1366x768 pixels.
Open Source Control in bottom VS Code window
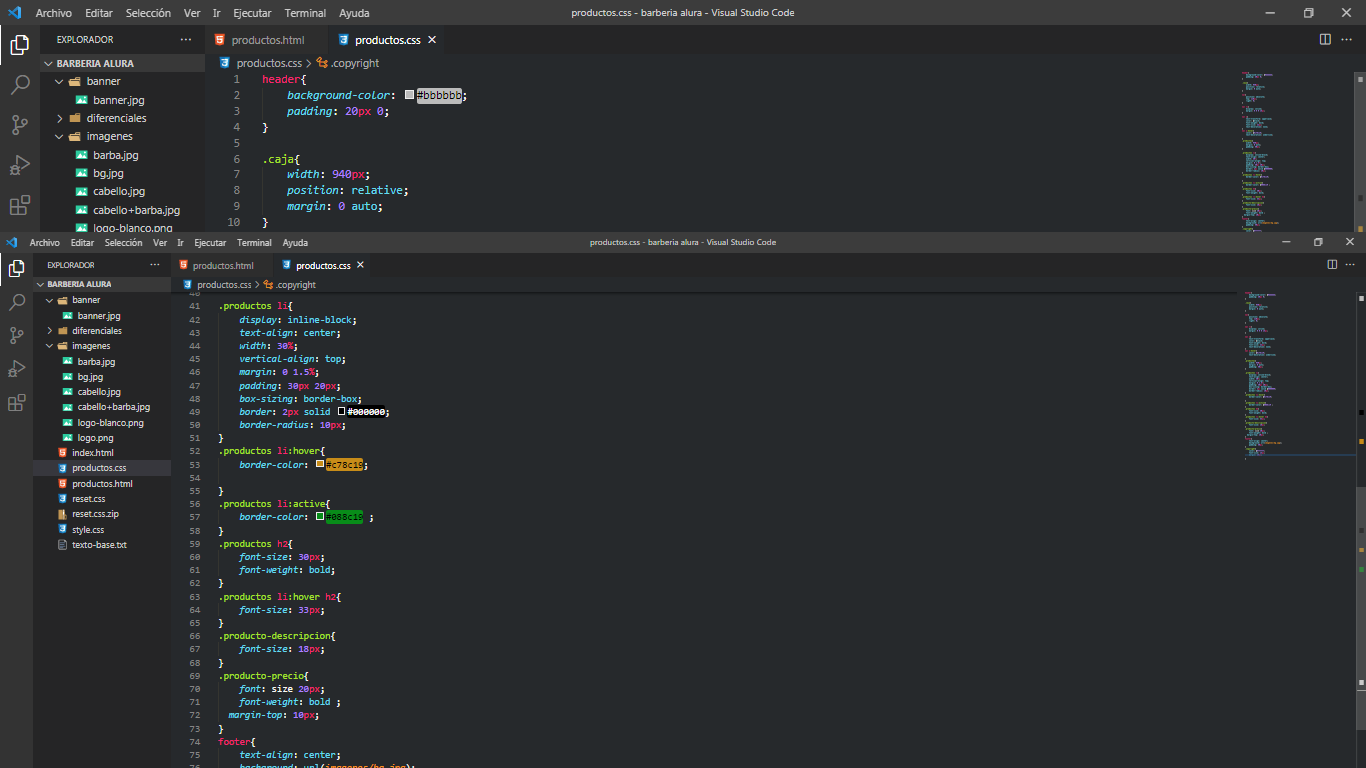(17, 335)
